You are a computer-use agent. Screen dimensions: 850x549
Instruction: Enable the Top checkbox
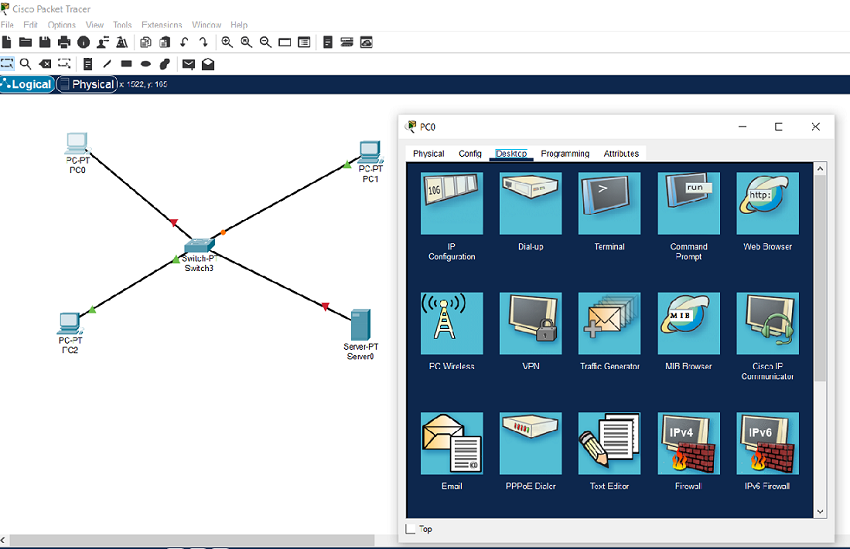point(410,529)
